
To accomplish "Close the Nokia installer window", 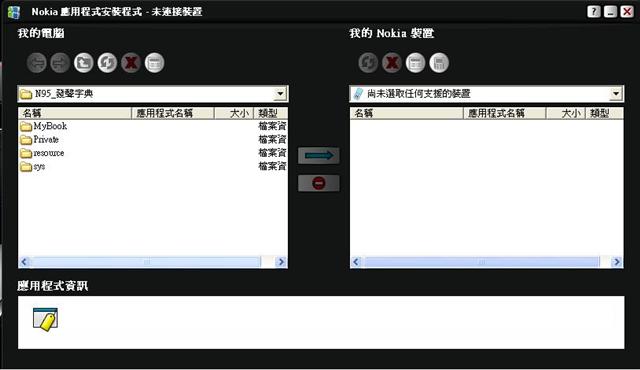I will pyautogui.click(x=627, y=12).
